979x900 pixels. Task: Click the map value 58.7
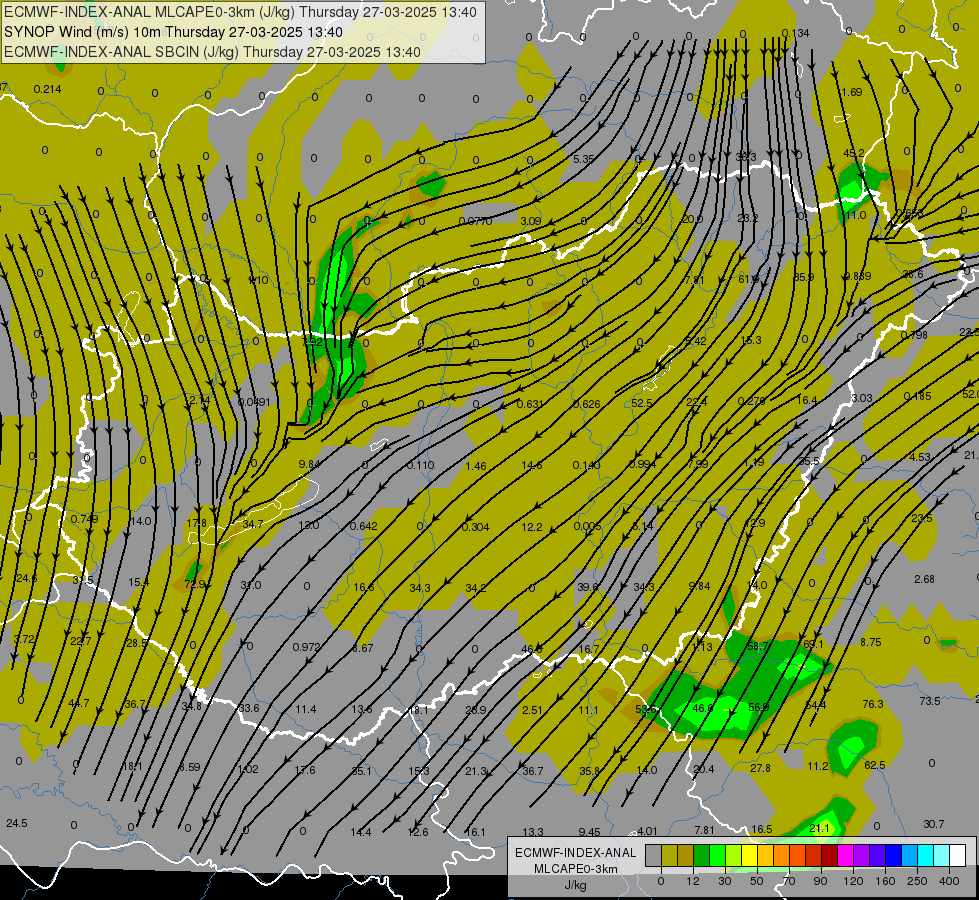pyautogui.click(x=758, y=646)
